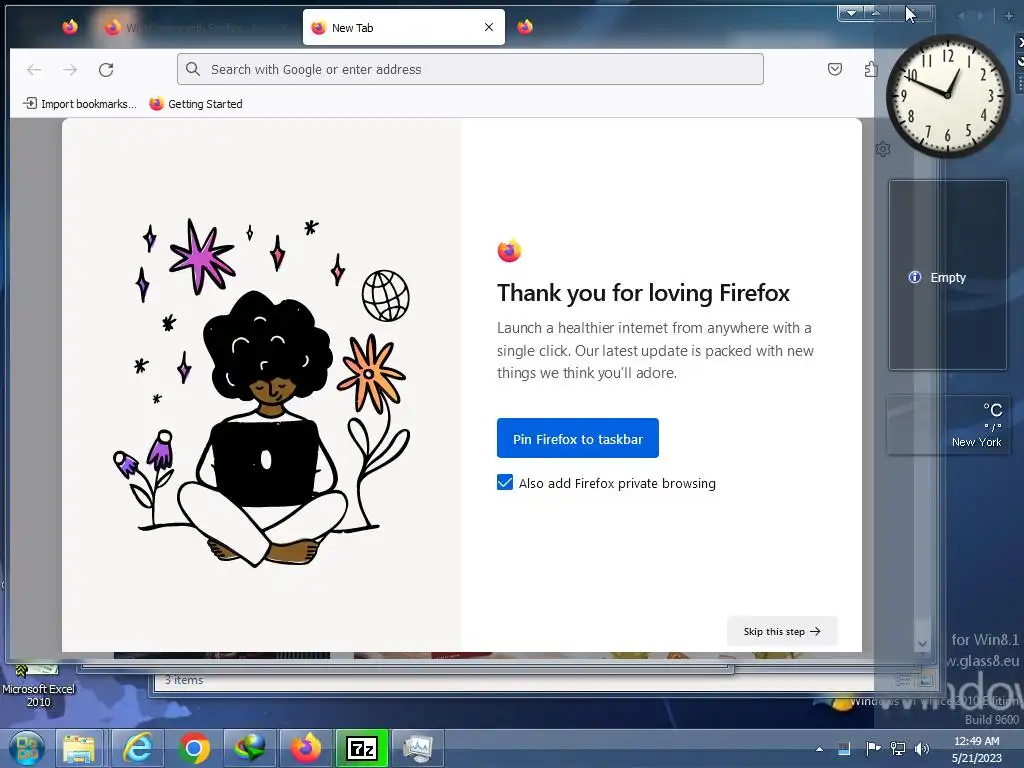
Task: Go back using the browser back arrow
Action: [x=34, y=69]
